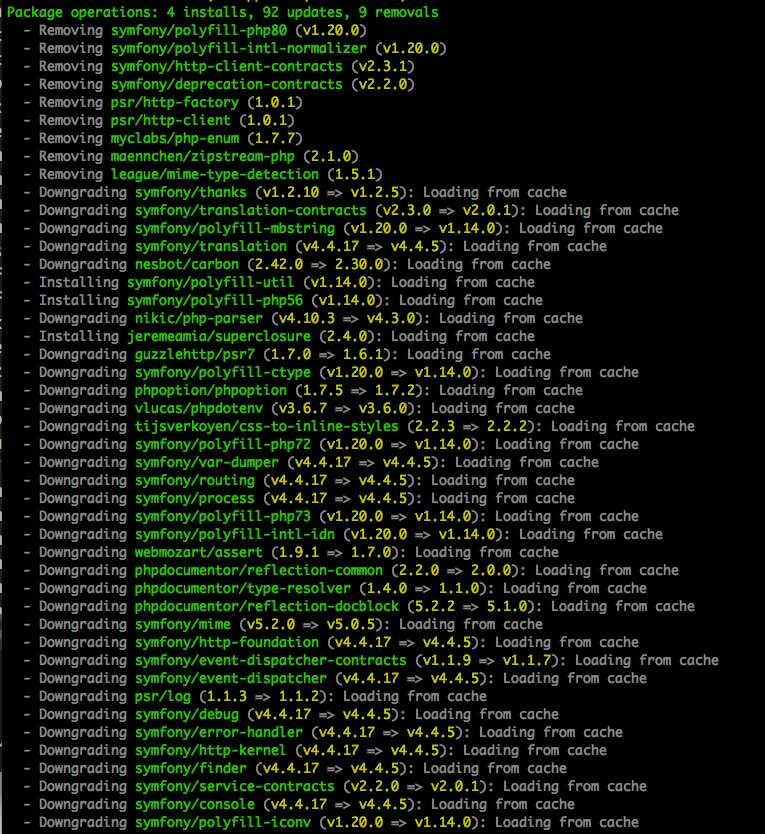Click version range 'v5.2.0 => v5.0.5'
Screen dimensions: 765x834
pyautogui.click(x=311, y=624)
